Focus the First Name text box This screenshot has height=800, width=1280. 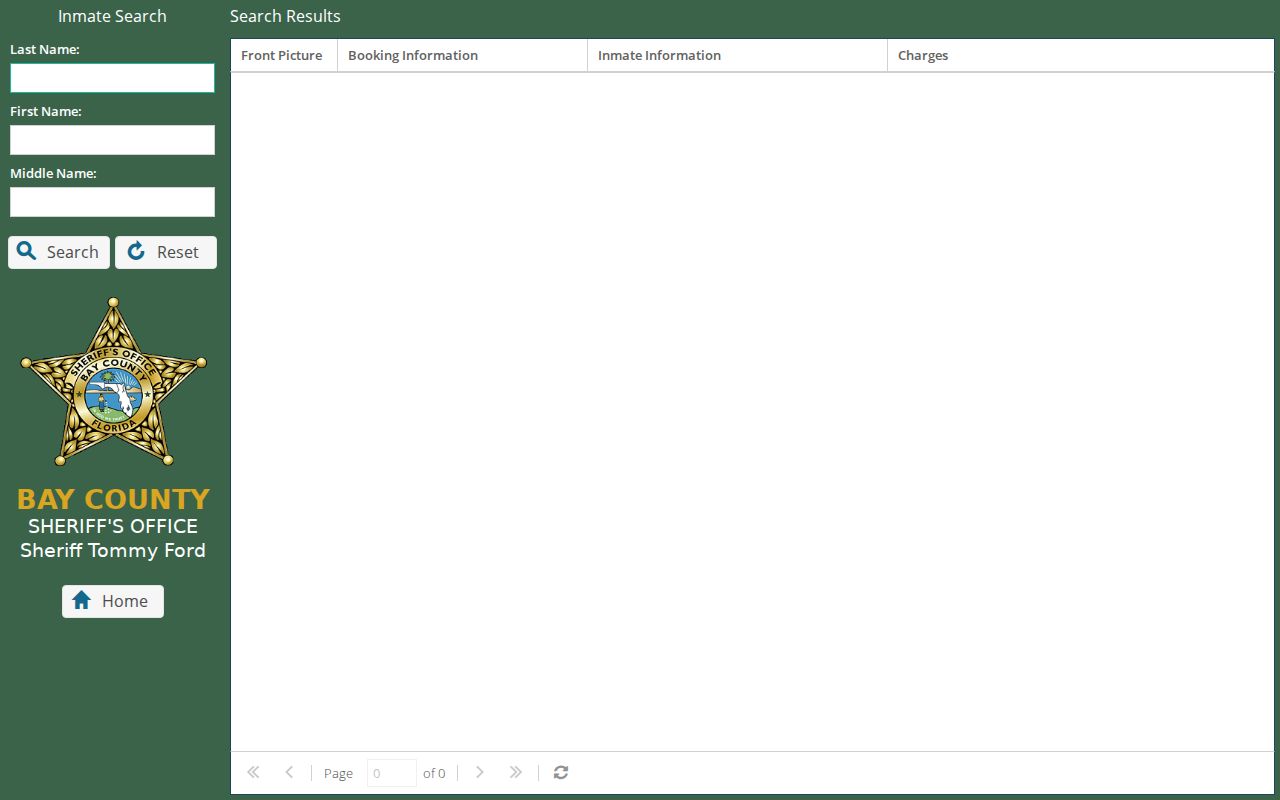(112, 140)
